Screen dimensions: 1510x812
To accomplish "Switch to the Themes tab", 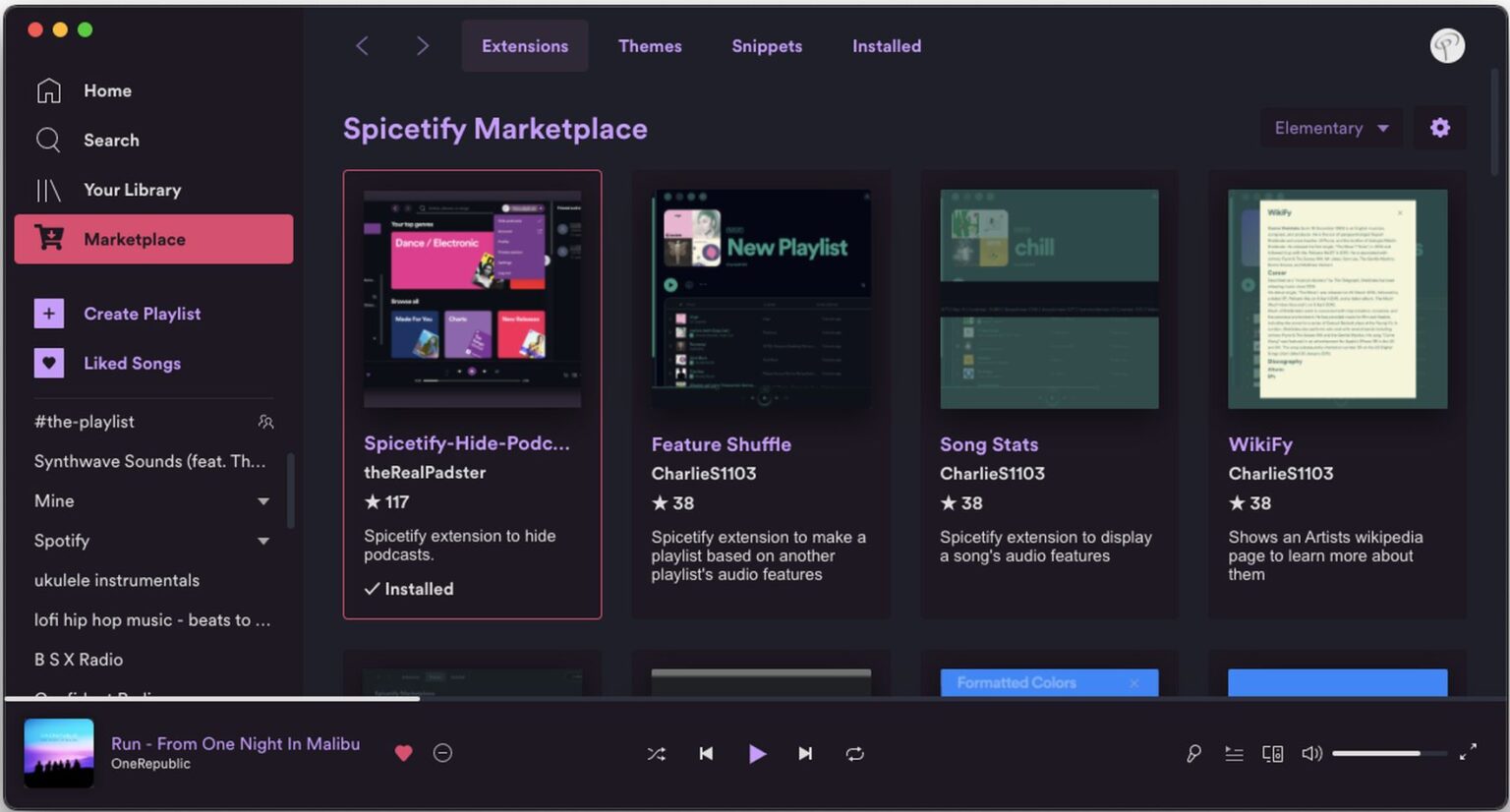I will 650,45.
